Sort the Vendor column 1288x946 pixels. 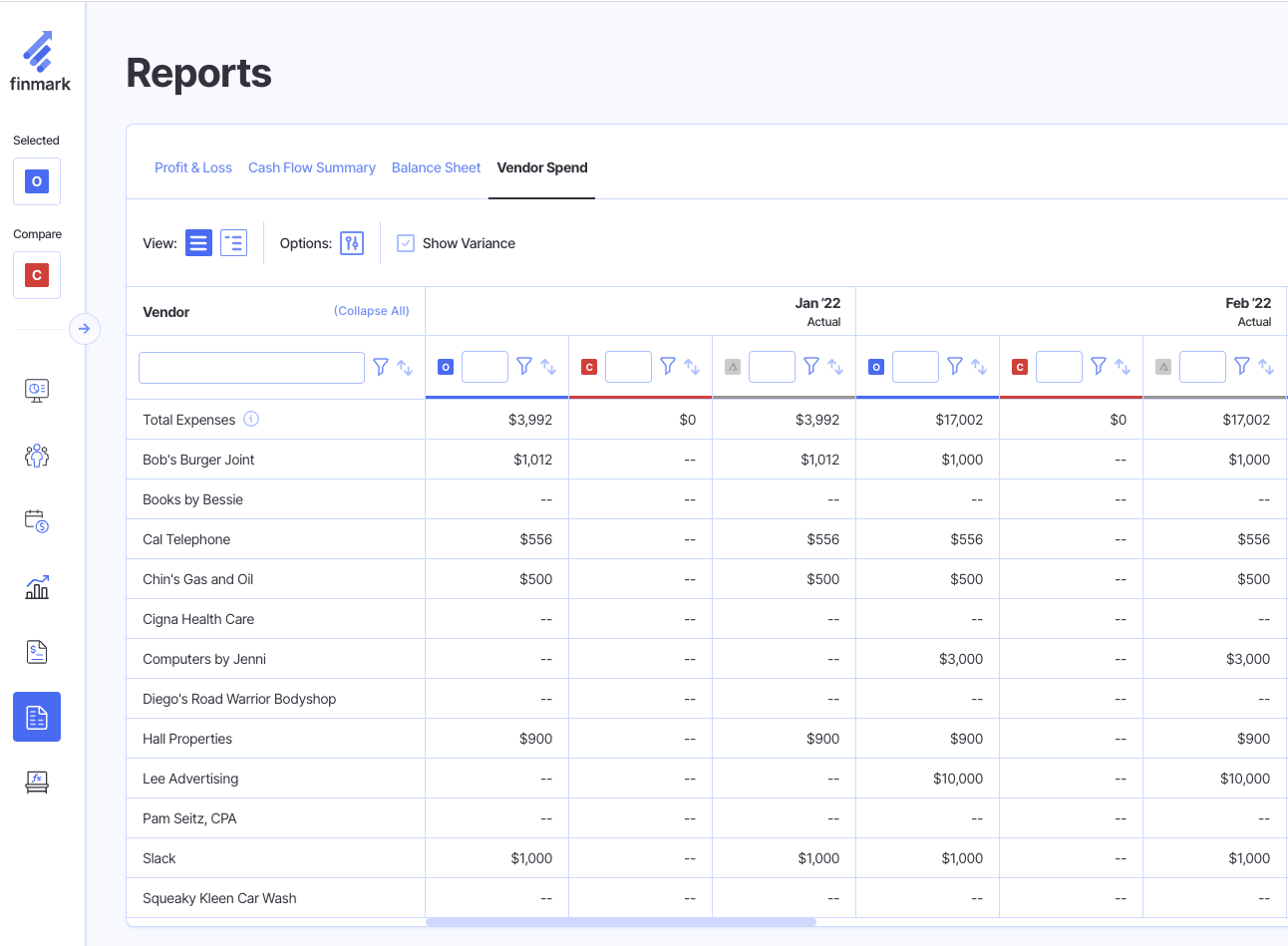tap(405, 367)
